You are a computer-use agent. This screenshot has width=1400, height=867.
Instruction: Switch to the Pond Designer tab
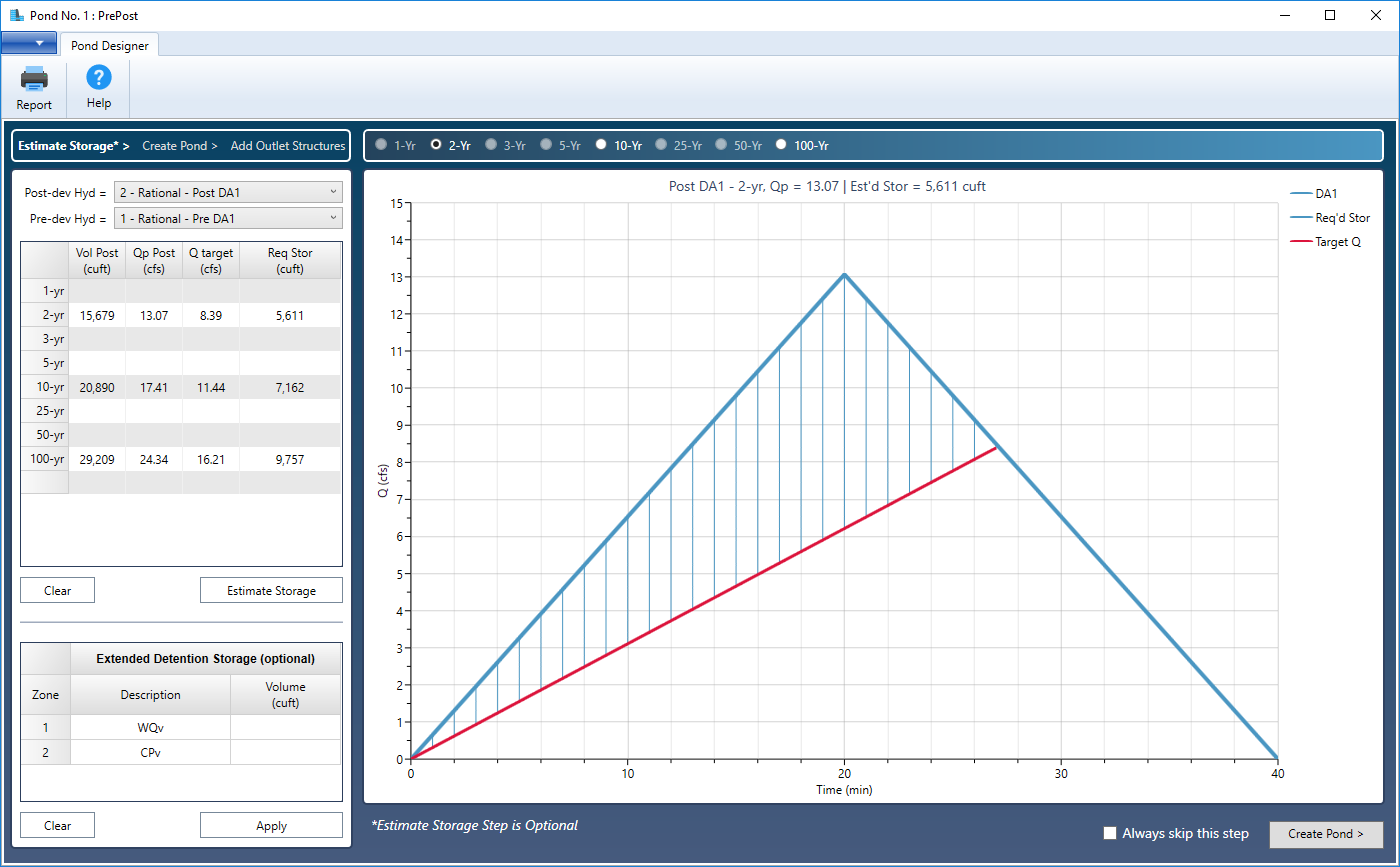tap(109, 45)
